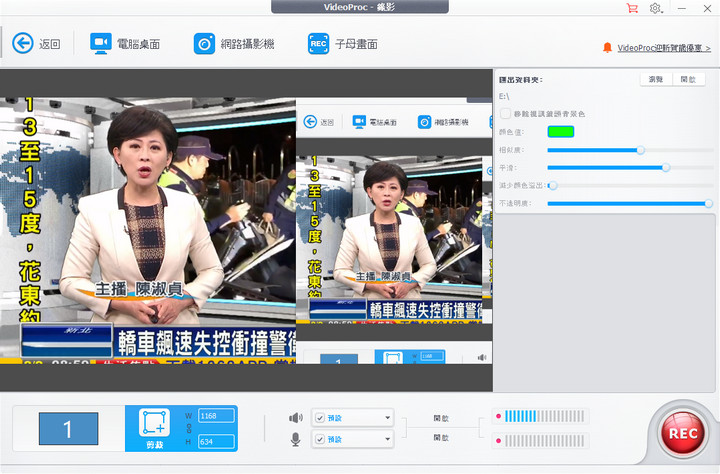This screenshot has height=474, width=720.
Task: Enable the chroma key green screen checkbox
Action: [x=506, y=114]
